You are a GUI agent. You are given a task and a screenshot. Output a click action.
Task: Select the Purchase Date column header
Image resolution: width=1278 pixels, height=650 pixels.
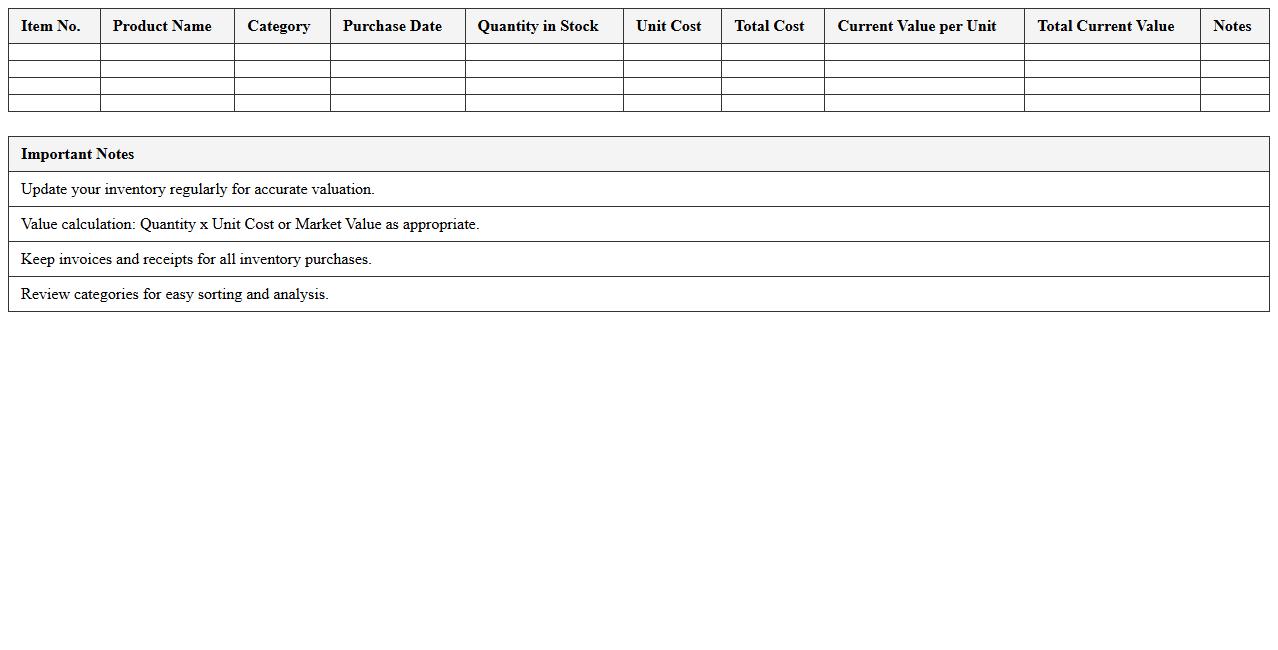pos(392,26)
